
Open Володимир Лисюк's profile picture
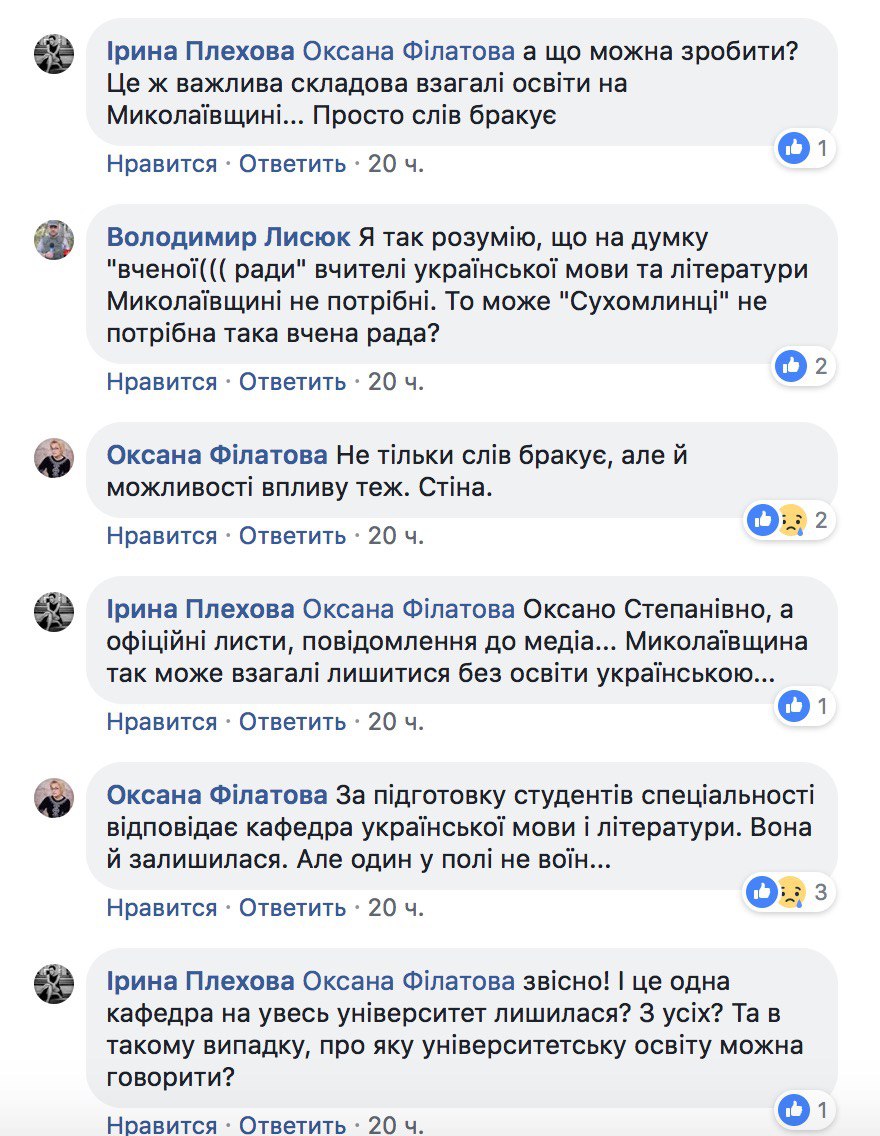[x=54, y=240]
